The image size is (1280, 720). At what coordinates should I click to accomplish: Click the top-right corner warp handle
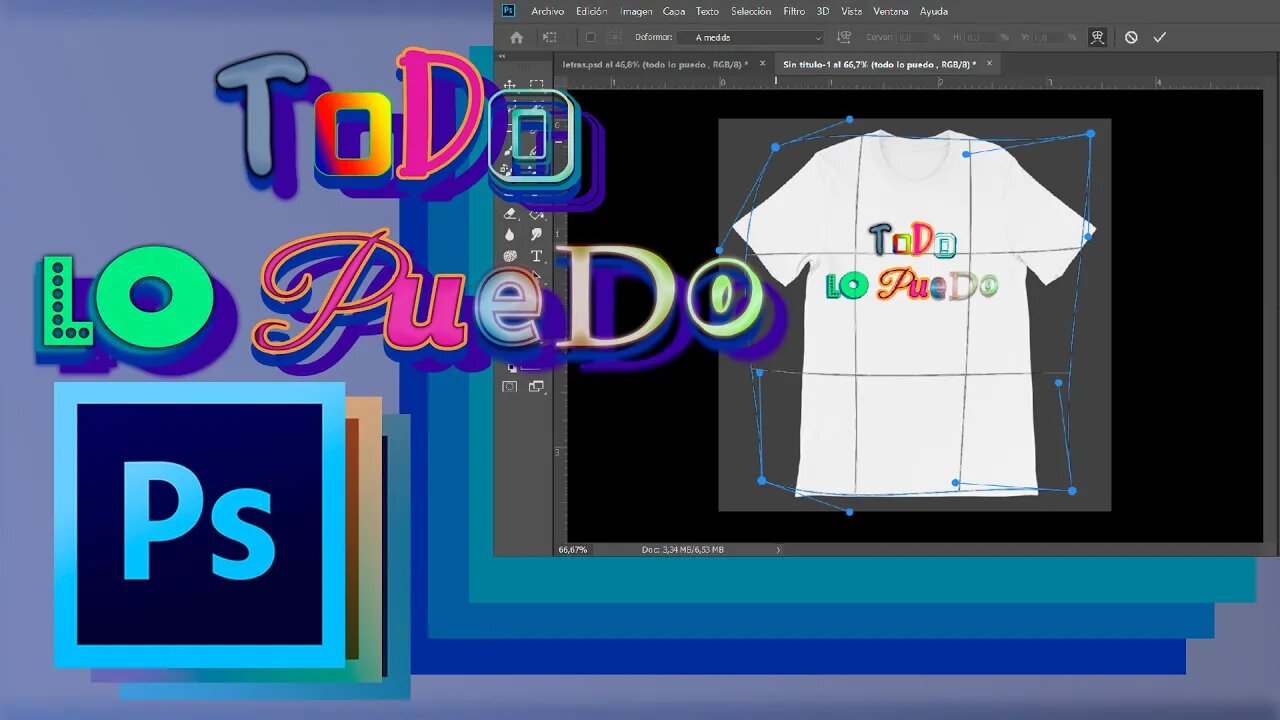1090,133
